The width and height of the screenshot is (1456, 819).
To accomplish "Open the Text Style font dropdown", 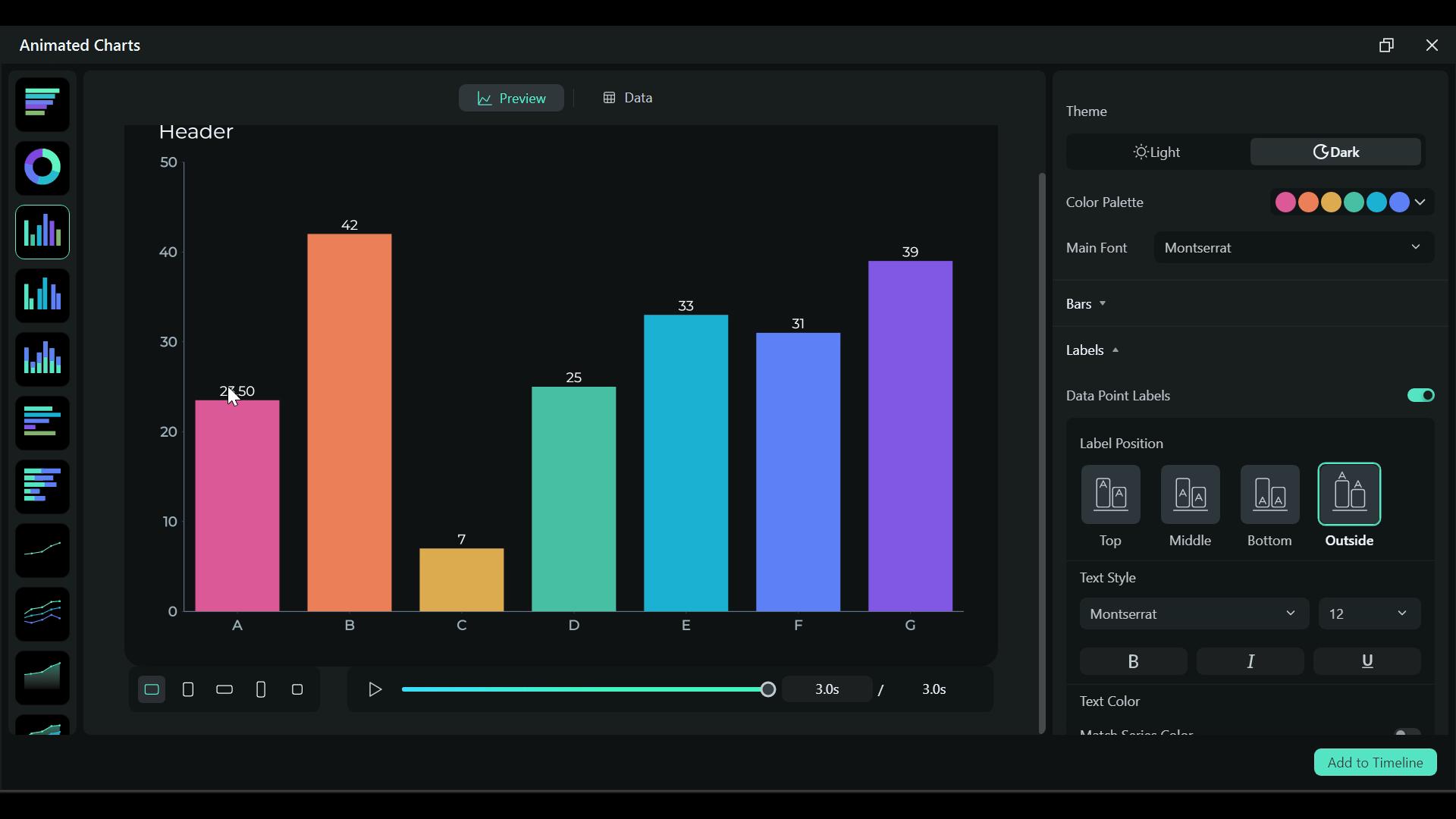I will 1194,613.
